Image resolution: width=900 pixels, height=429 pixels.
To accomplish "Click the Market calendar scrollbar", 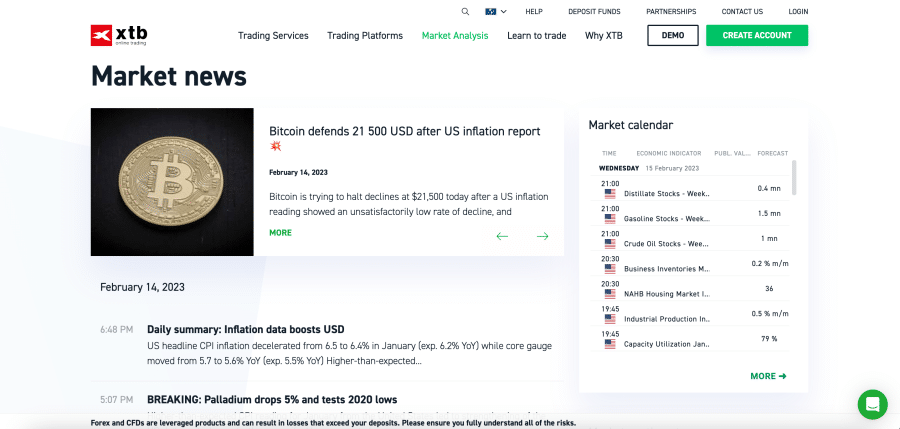I will pos(794,177).
